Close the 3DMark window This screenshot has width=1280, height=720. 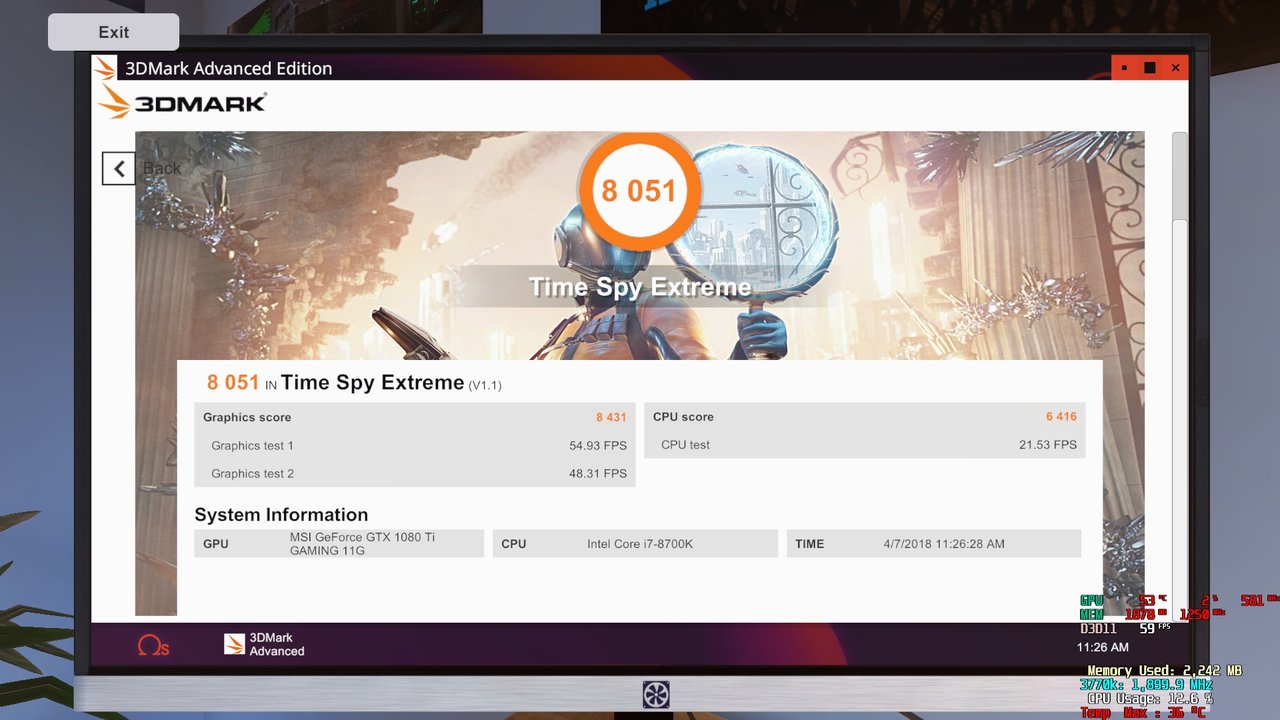coord(1175,68)
